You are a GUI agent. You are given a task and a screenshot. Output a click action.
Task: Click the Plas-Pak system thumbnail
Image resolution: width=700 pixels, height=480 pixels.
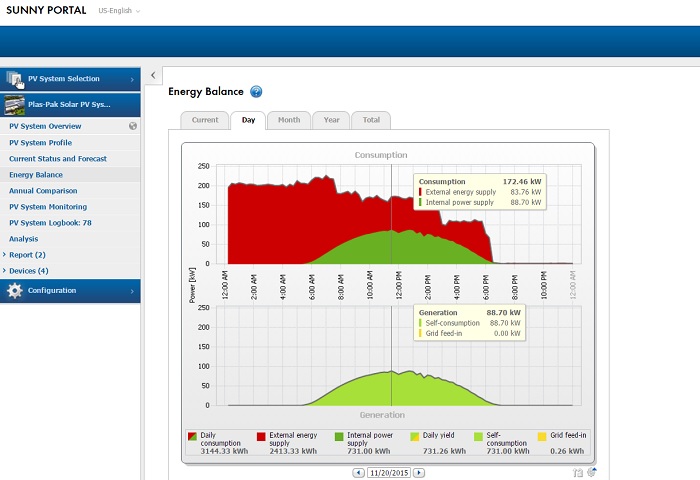click(x=14, y=105)
